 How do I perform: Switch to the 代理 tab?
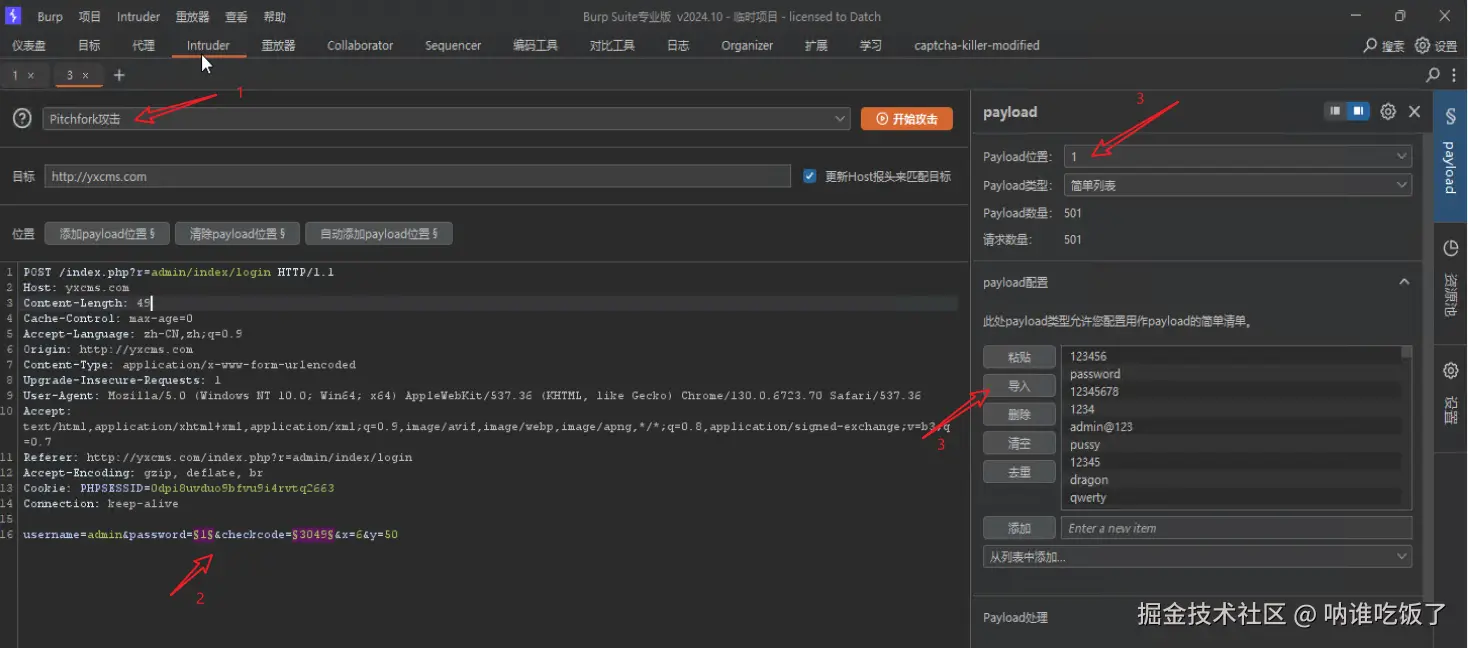pyautogui.click(x=143, y=46)
